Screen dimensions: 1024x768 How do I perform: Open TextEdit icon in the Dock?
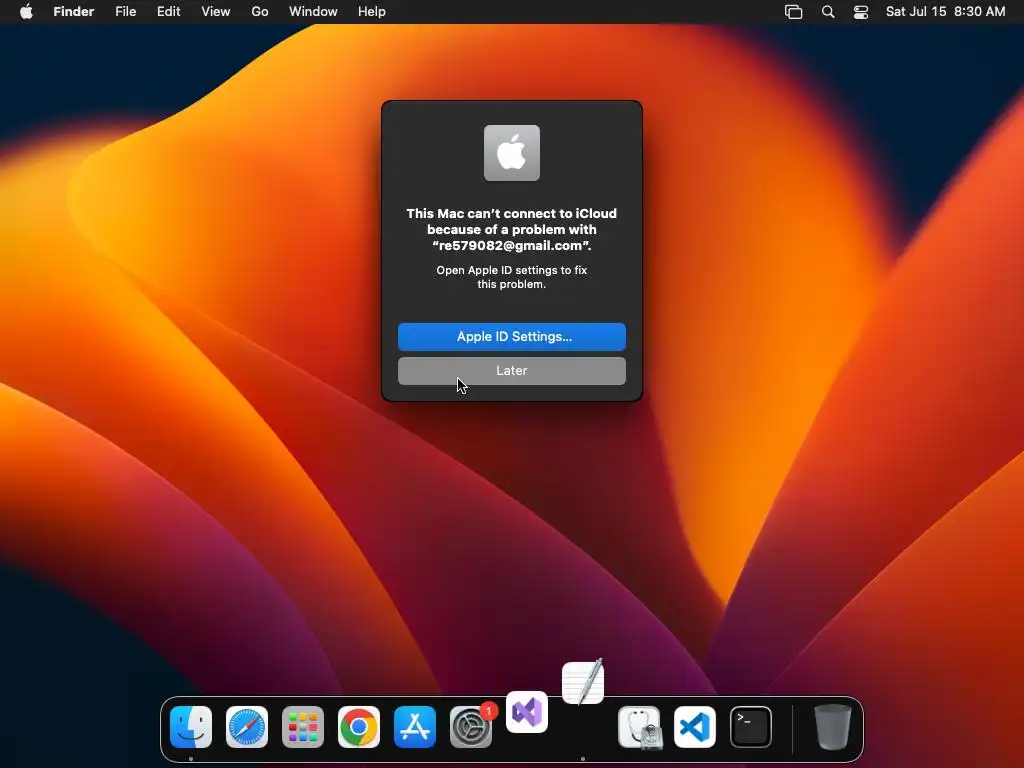click(583, 682)
